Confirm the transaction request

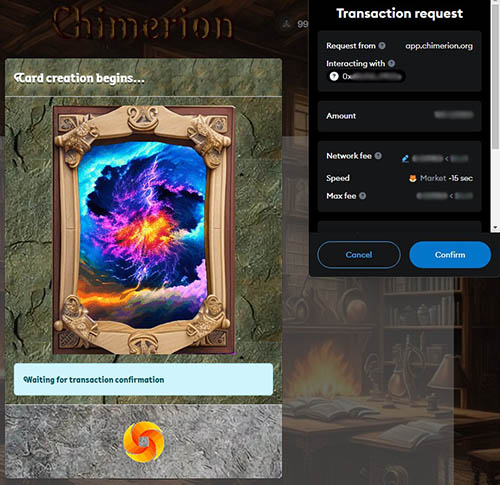tap(450, 255)
